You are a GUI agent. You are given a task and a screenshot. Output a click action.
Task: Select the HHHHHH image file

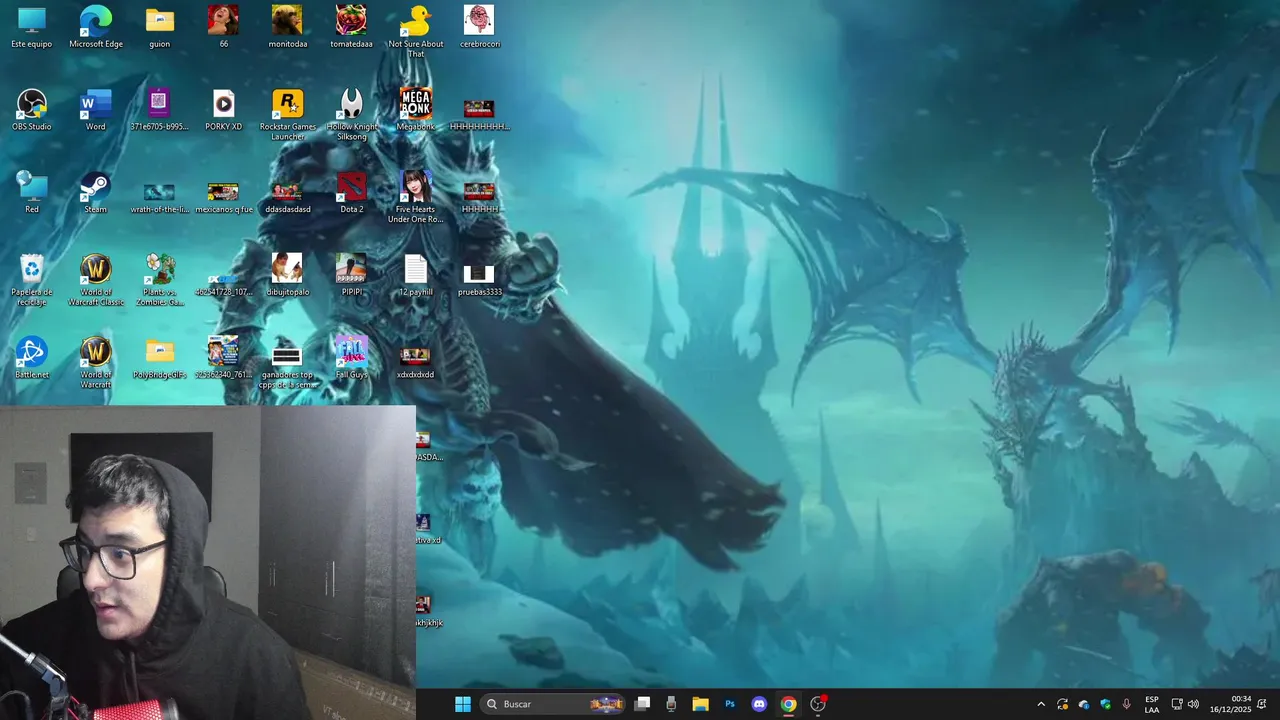[479, 197]
